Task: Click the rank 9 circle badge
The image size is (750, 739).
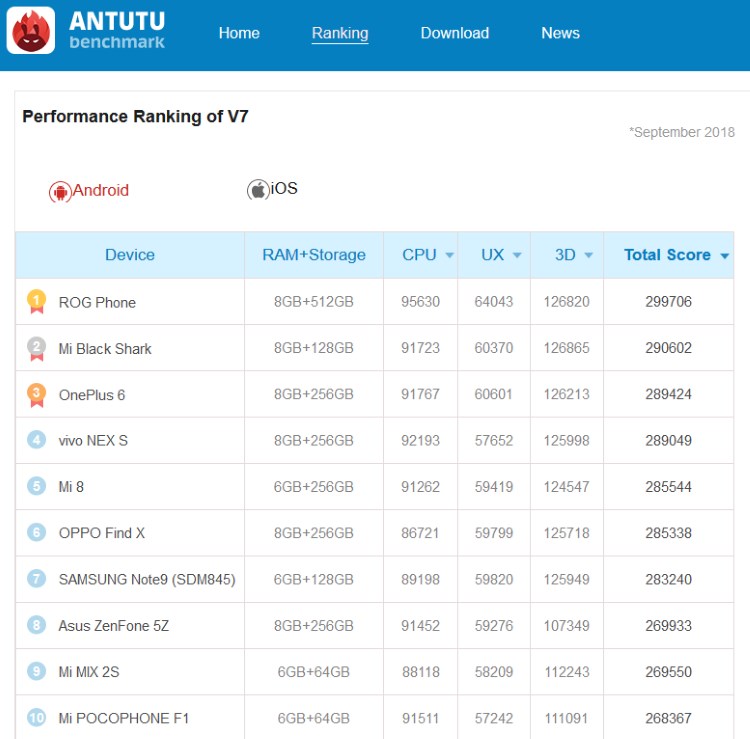Action: point(36,671)
